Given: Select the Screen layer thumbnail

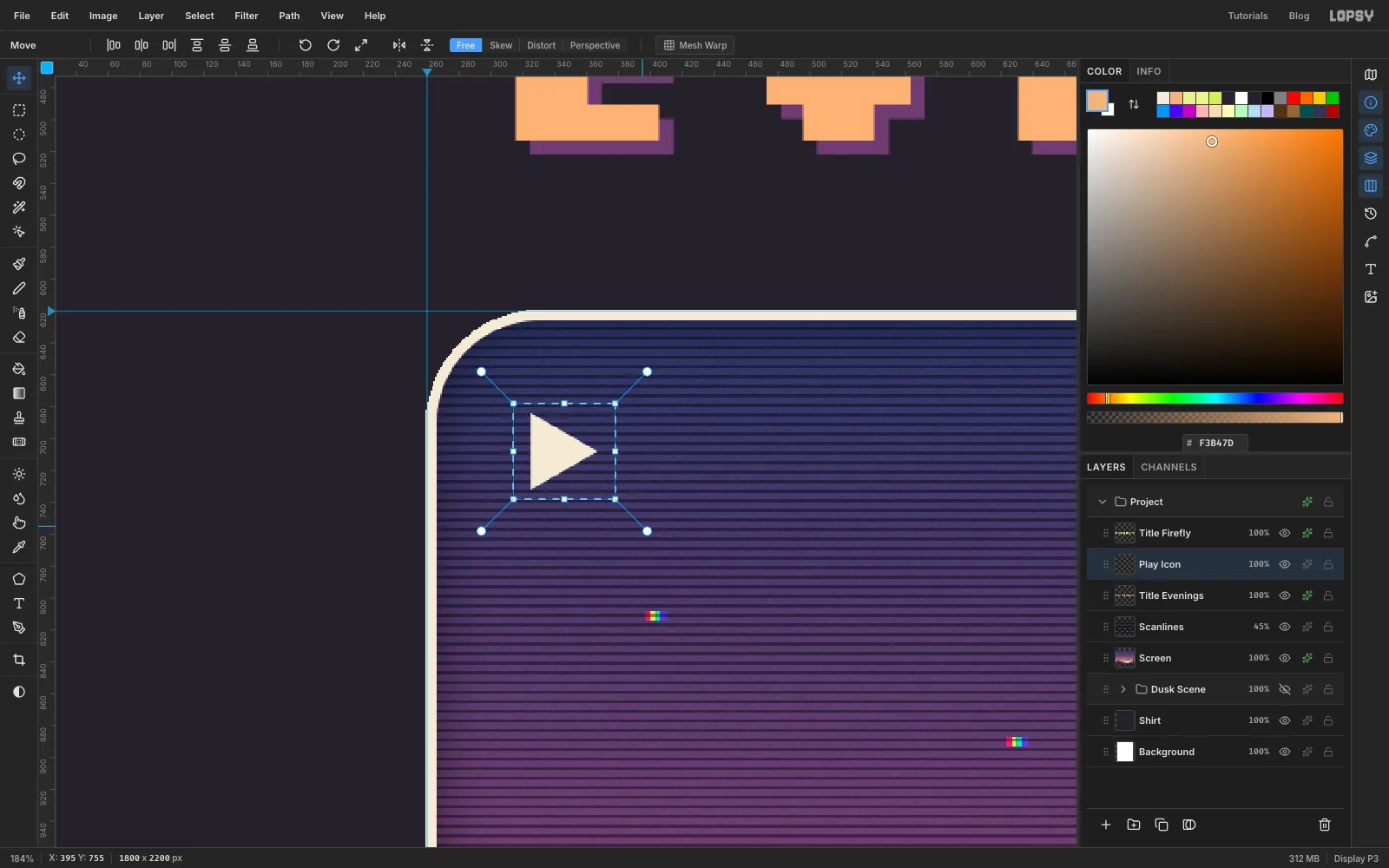Looking at the screenshot, I should pyautogui.click(x=1125, y=658).
